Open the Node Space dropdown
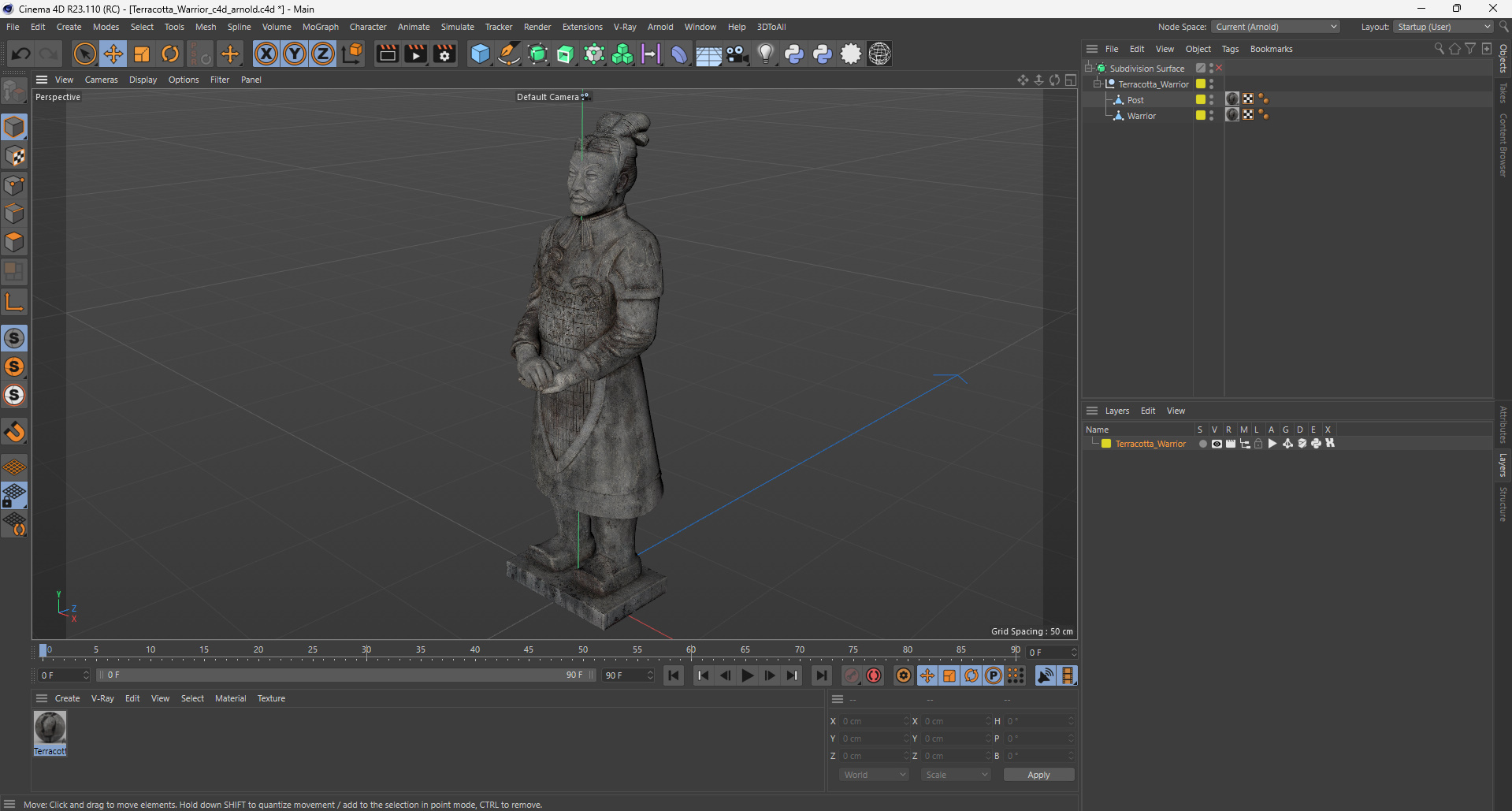1512x811 pixels. point(1276,27)
